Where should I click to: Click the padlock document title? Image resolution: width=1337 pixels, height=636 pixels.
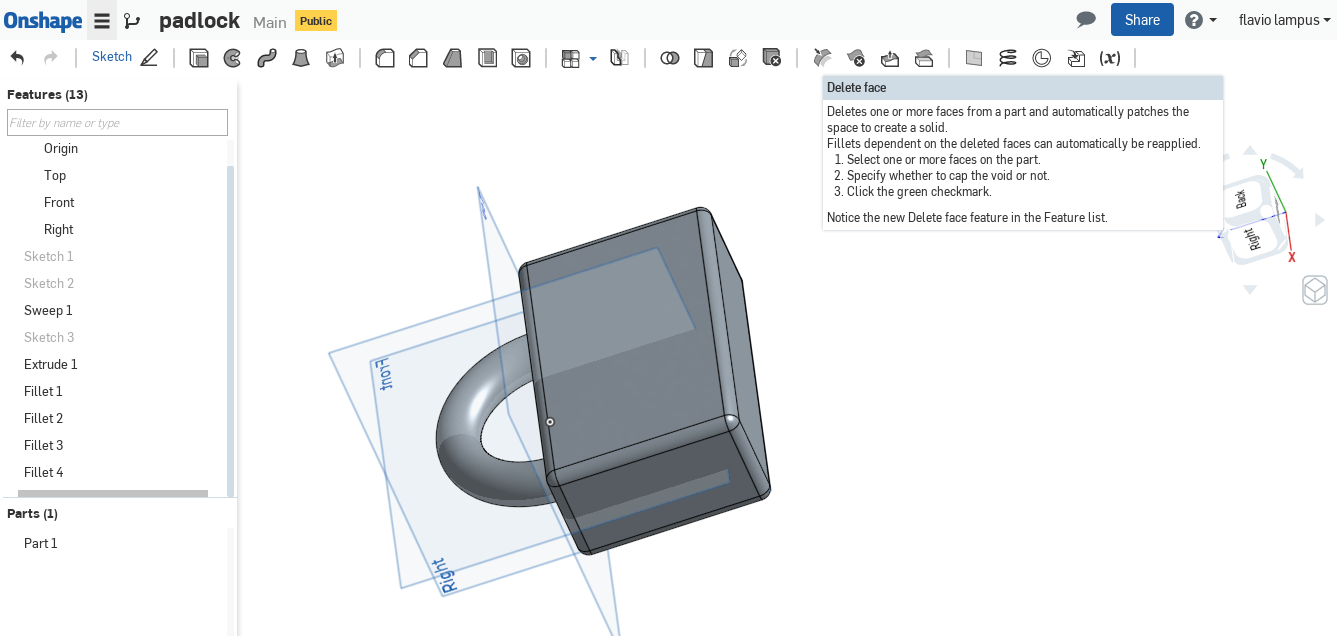[199, 20]
